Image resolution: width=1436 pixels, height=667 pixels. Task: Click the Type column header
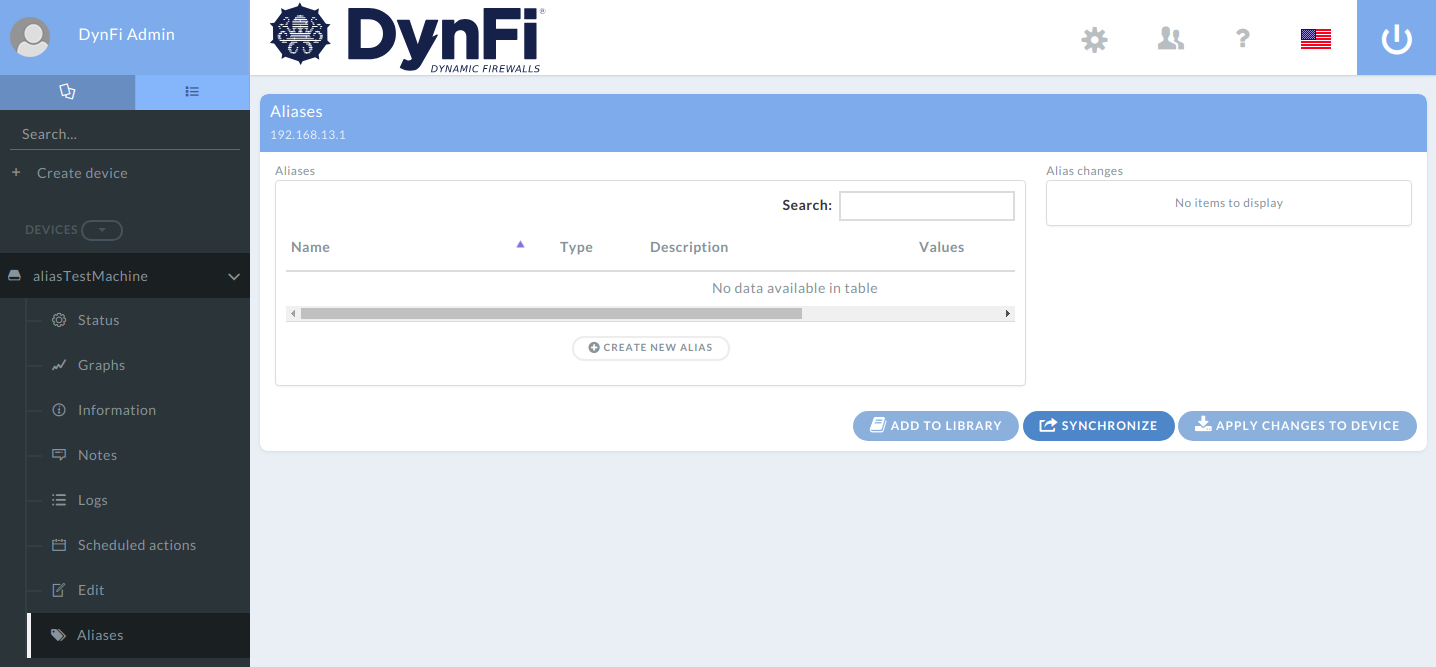[x=576, y=247]
